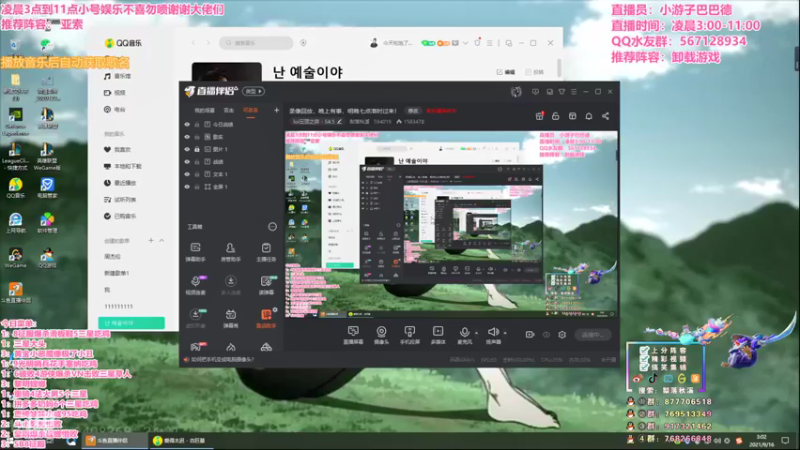
Task: Open QQ音乐 account dropdown arrow
Action: coord(465,43)
